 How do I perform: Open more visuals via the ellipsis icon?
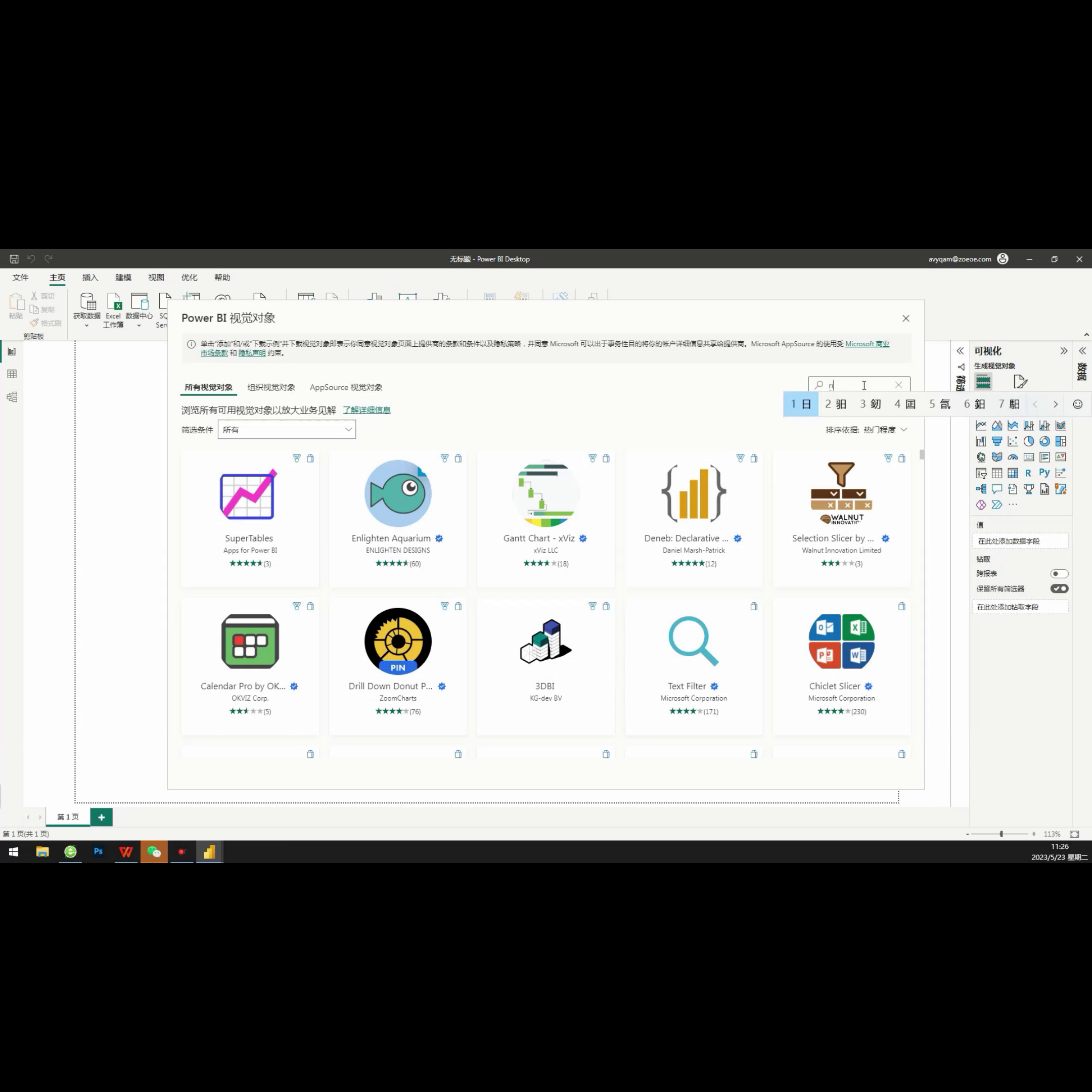coord(1013,505)
